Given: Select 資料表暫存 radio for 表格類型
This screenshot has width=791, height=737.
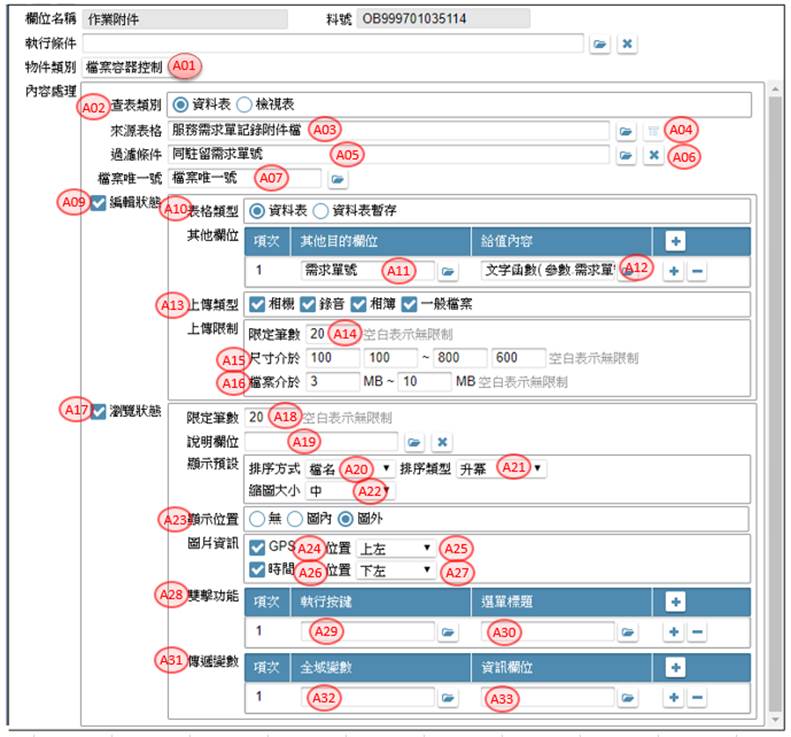Looking at the screenshot, I should (320, 211).
